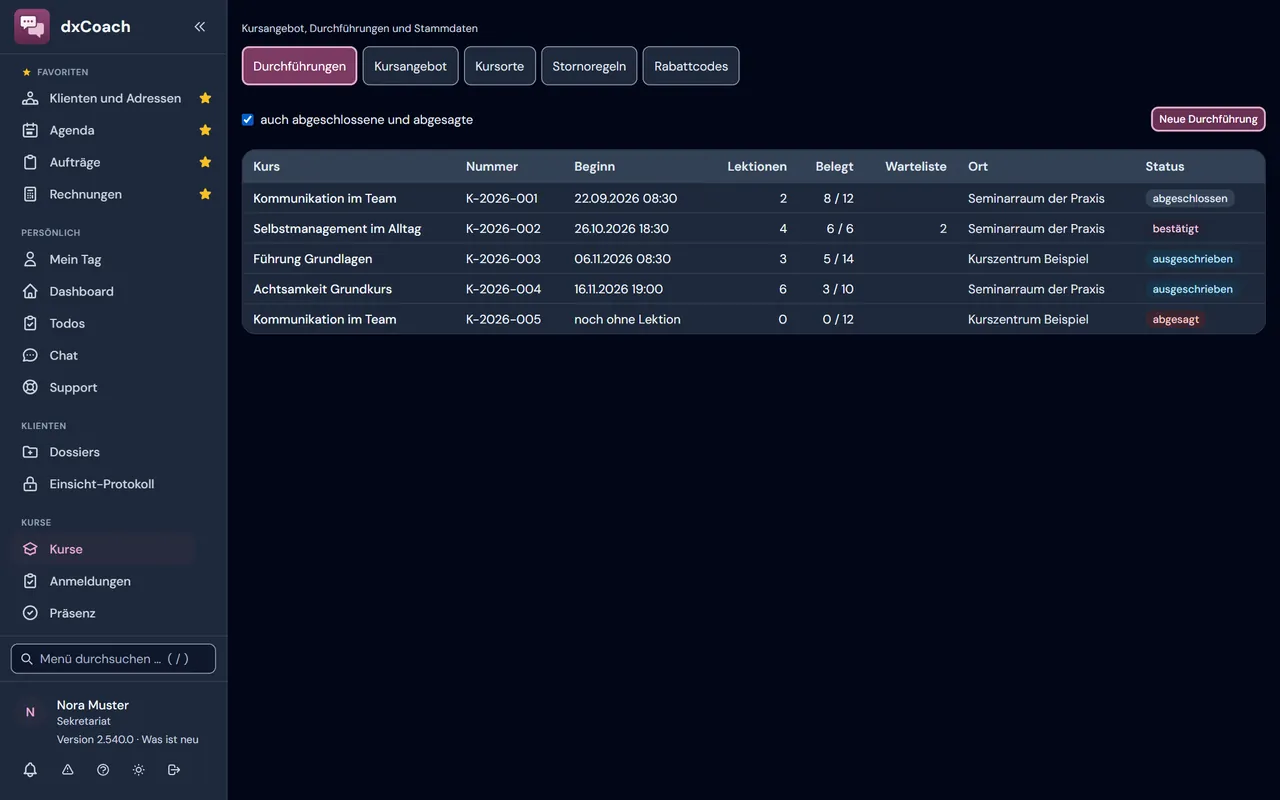This screenshot has width=1280, height=800.
Task: Click the Neue Durchführung button
Action: tap(1208, 119)
